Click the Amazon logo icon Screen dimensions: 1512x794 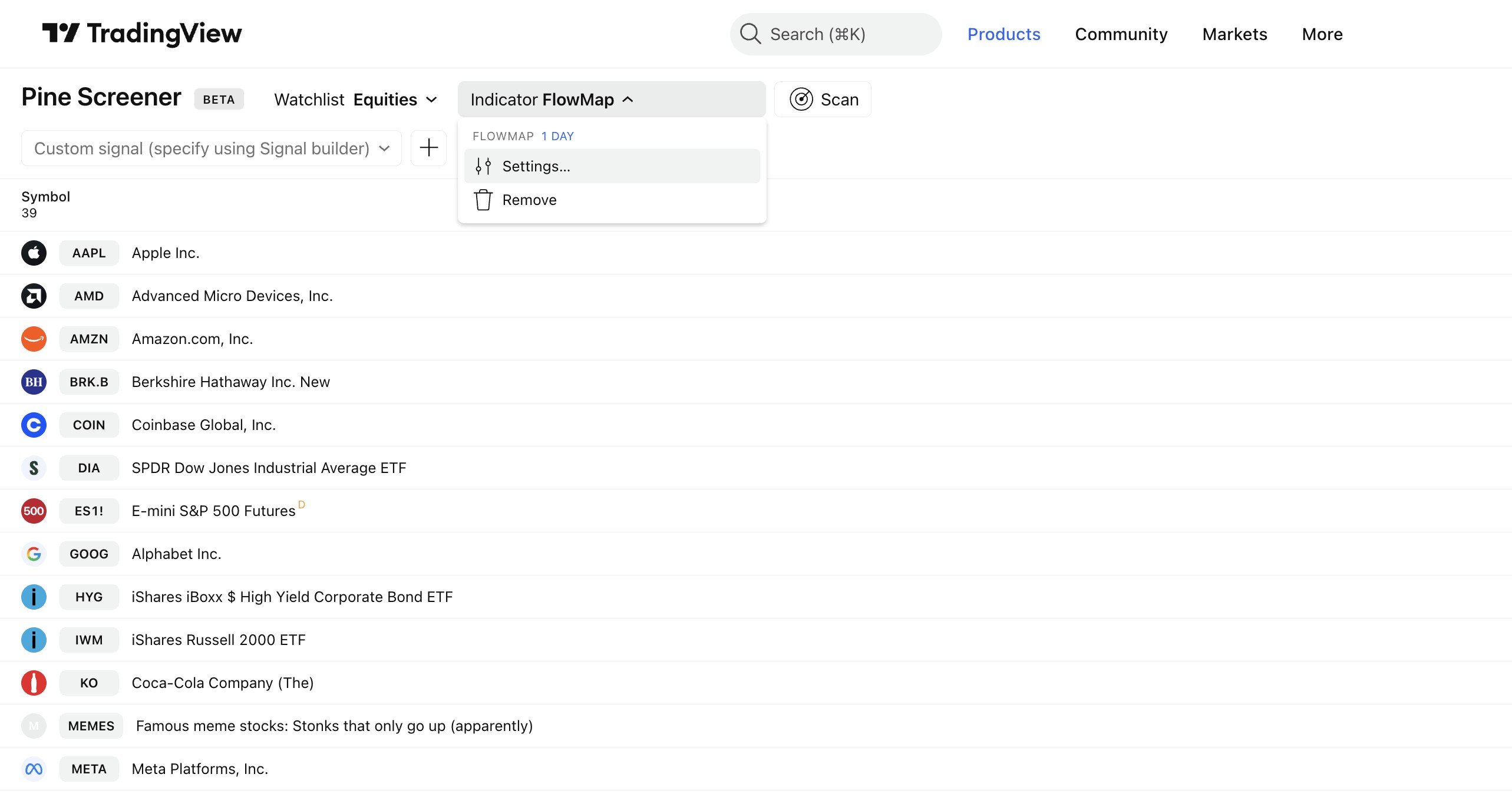click(34, 339)
